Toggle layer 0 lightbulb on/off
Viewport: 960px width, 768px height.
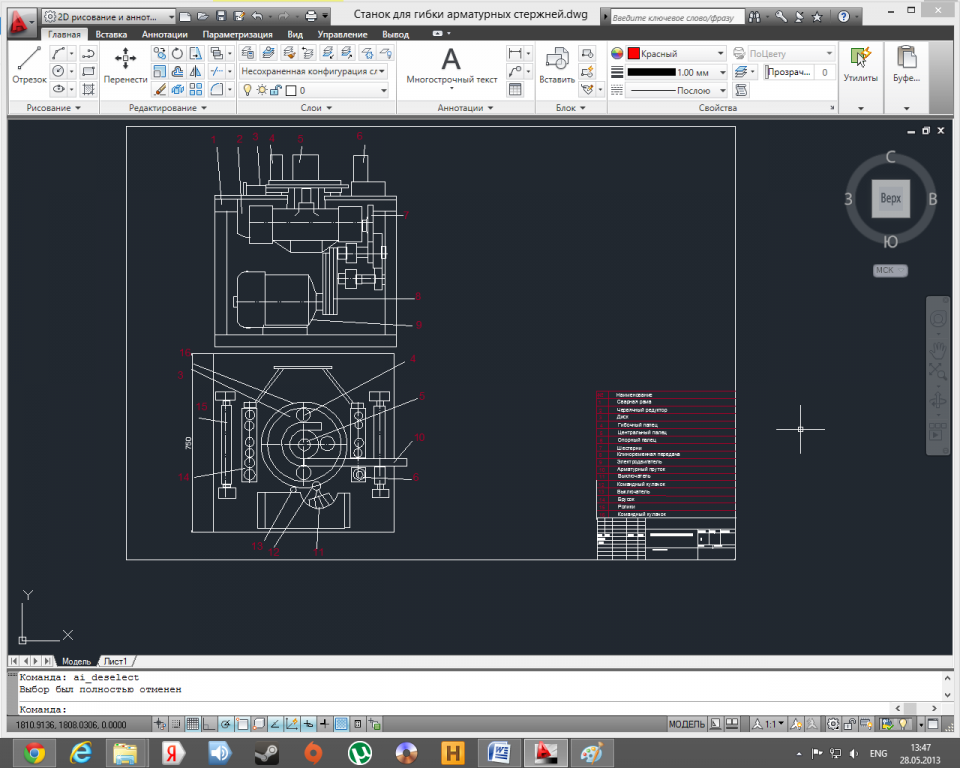pyautogui.click(x=247, y=90)
